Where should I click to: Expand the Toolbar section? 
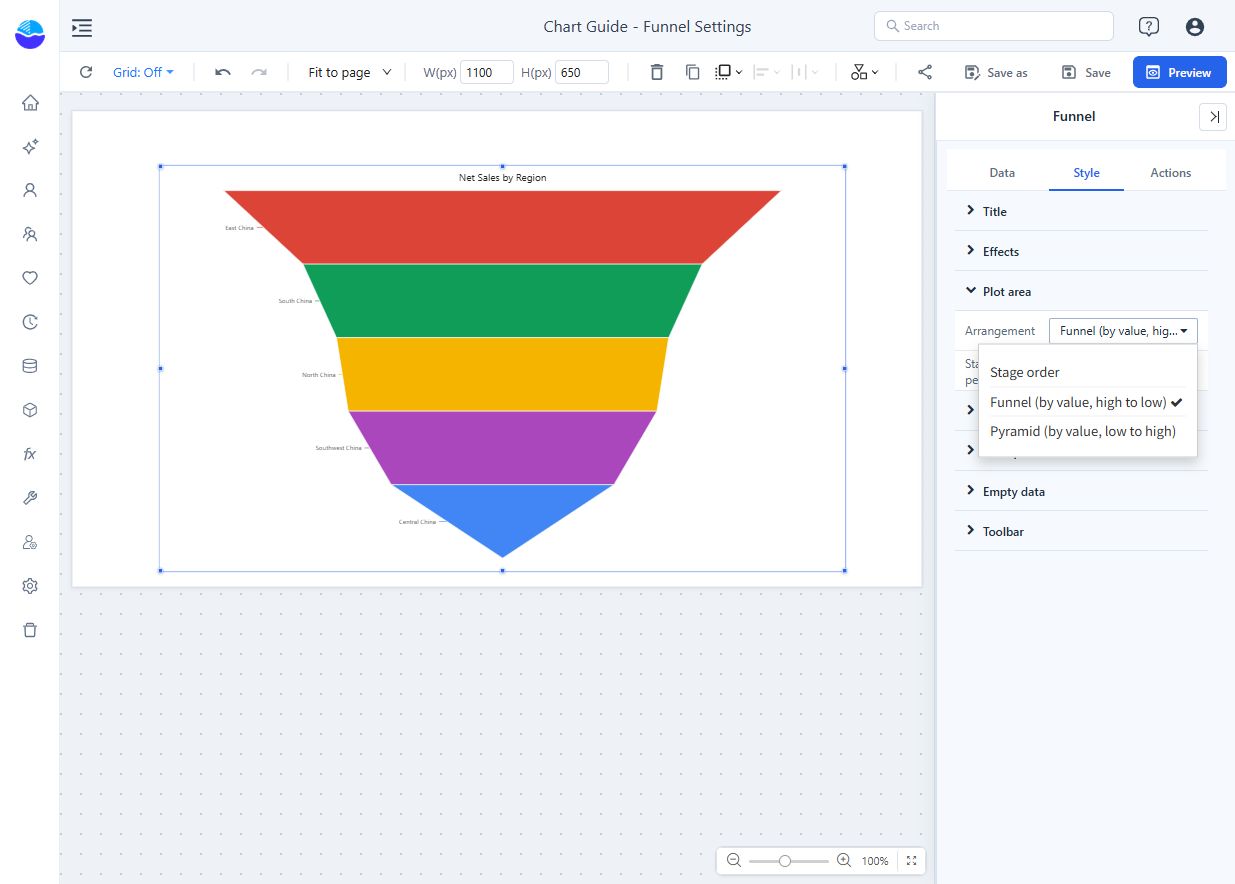[1081, 531]
